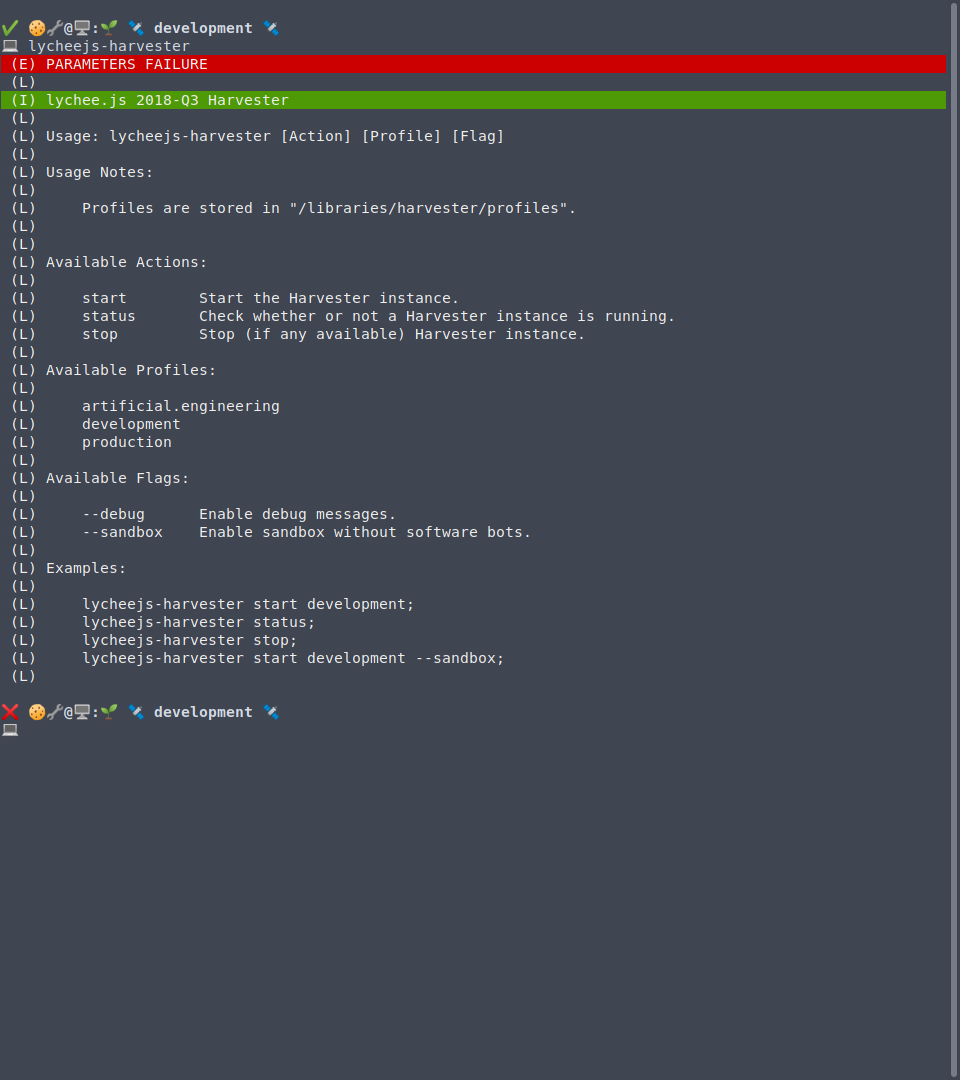The width and height of the screenshot is (960, 1080).
Task: Click example 'lycheejs-harvester stop;'
Action: tap(189, 640)
